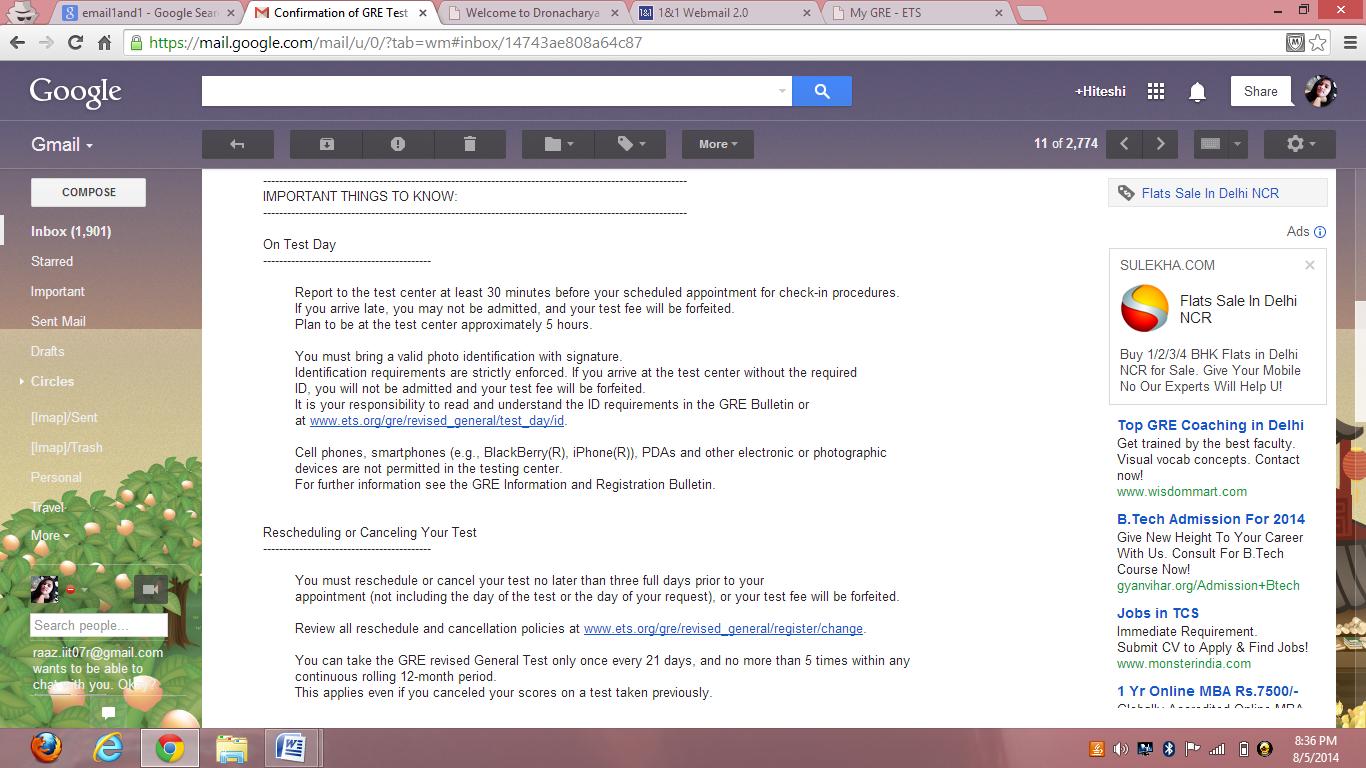Click the blue Google search button
1366x768 pixels.
[x=822, y=91]
